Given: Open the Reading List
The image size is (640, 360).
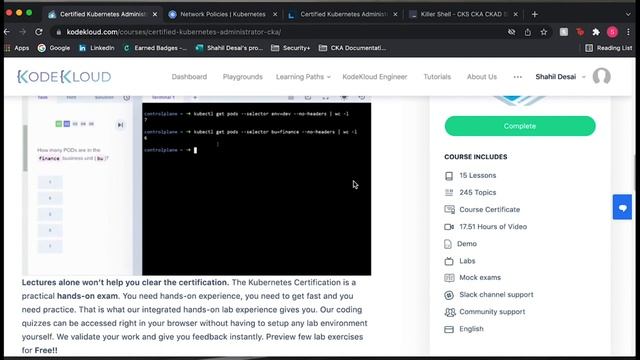Looking at the screenshot, I should coord(609,48).
